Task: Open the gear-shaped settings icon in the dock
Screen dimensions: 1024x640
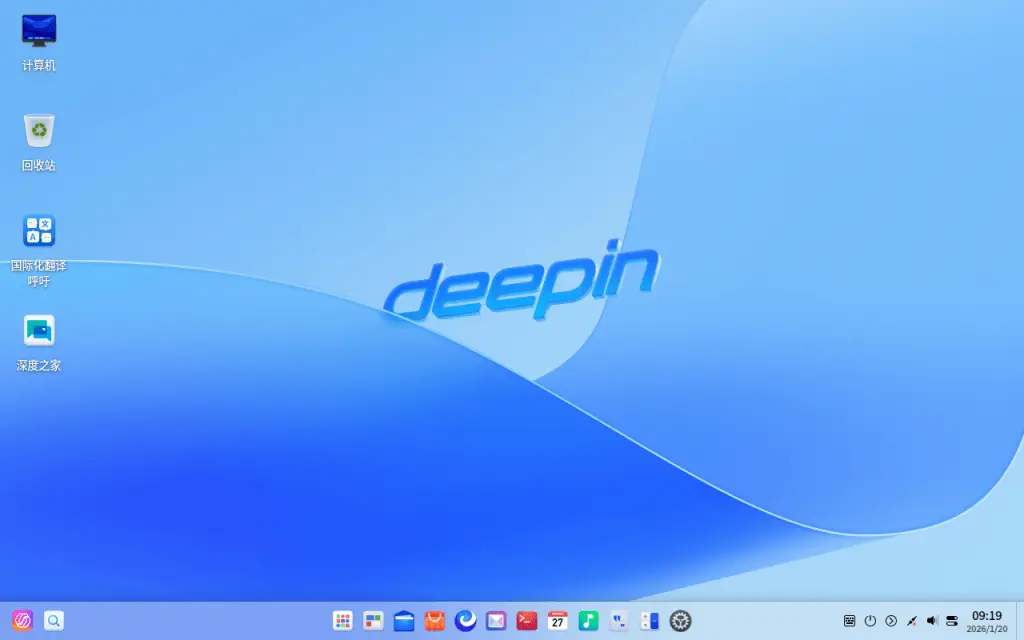Action: 681,621
